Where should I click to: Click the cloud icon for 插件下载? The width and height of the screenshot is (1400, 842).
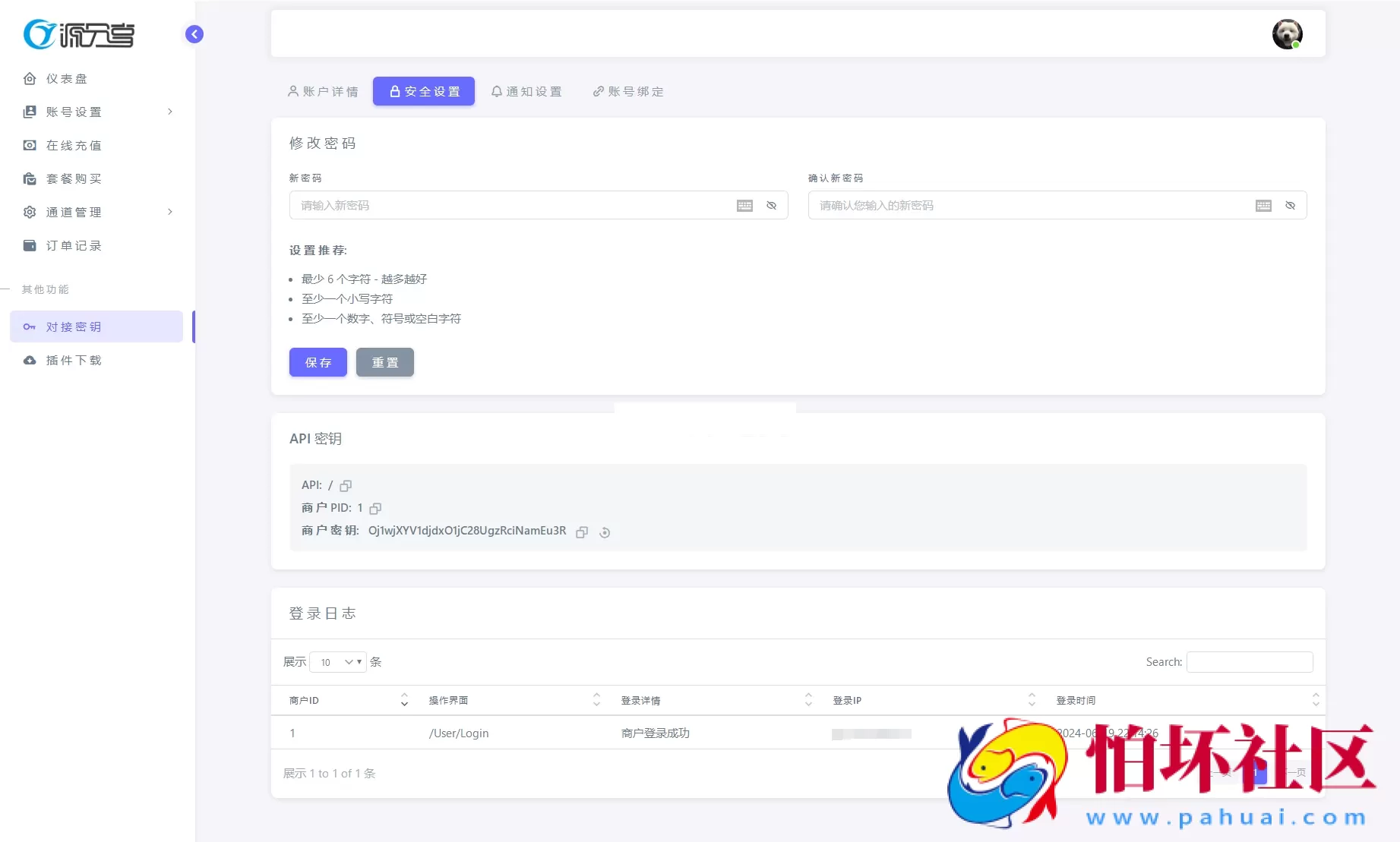(29, 360)
